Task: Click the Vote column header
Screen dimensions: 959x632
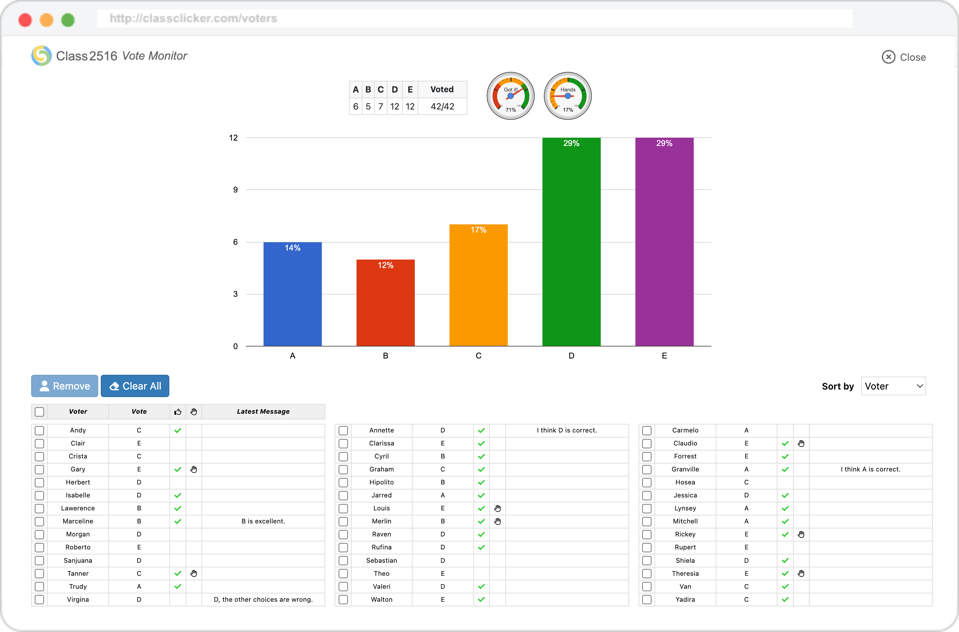Action: coord(139,412)
